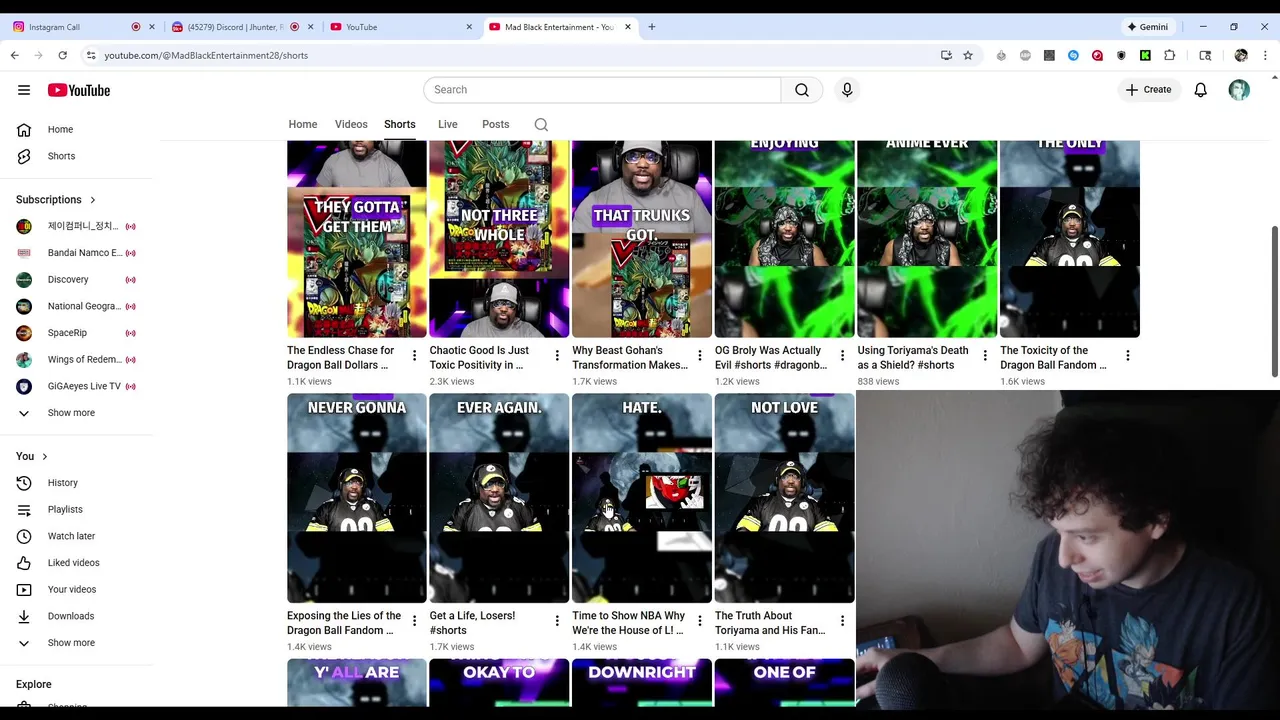Open options for 'The Endless Chase' short
Screen dimensions: 1280x720
414,356
